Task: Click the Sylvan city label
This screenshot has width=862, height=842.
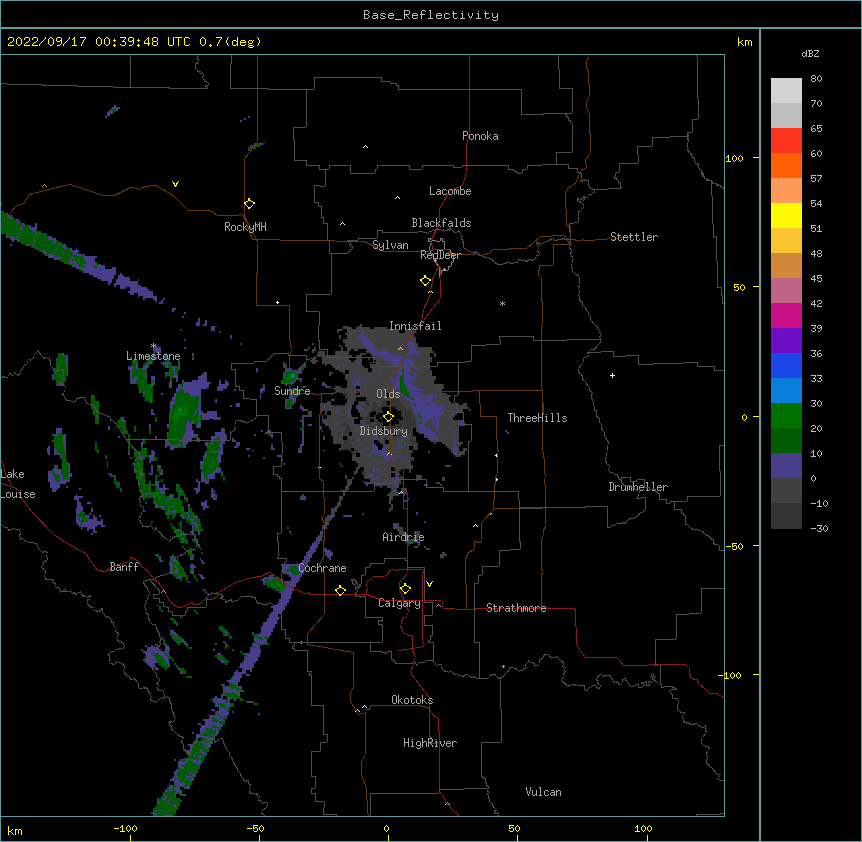Action: (390, 245)
